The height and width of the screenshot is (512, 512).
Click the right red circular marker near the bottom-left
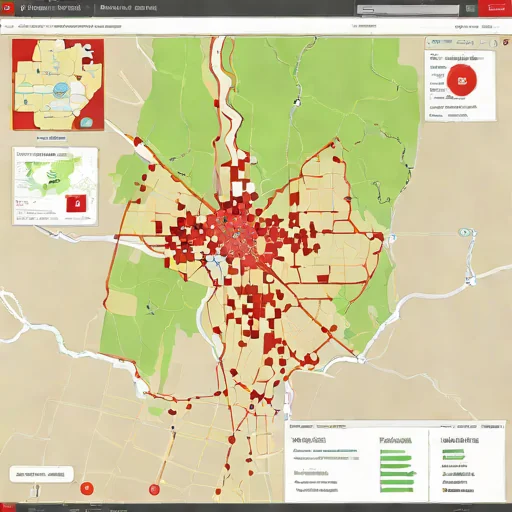(154, 489)
